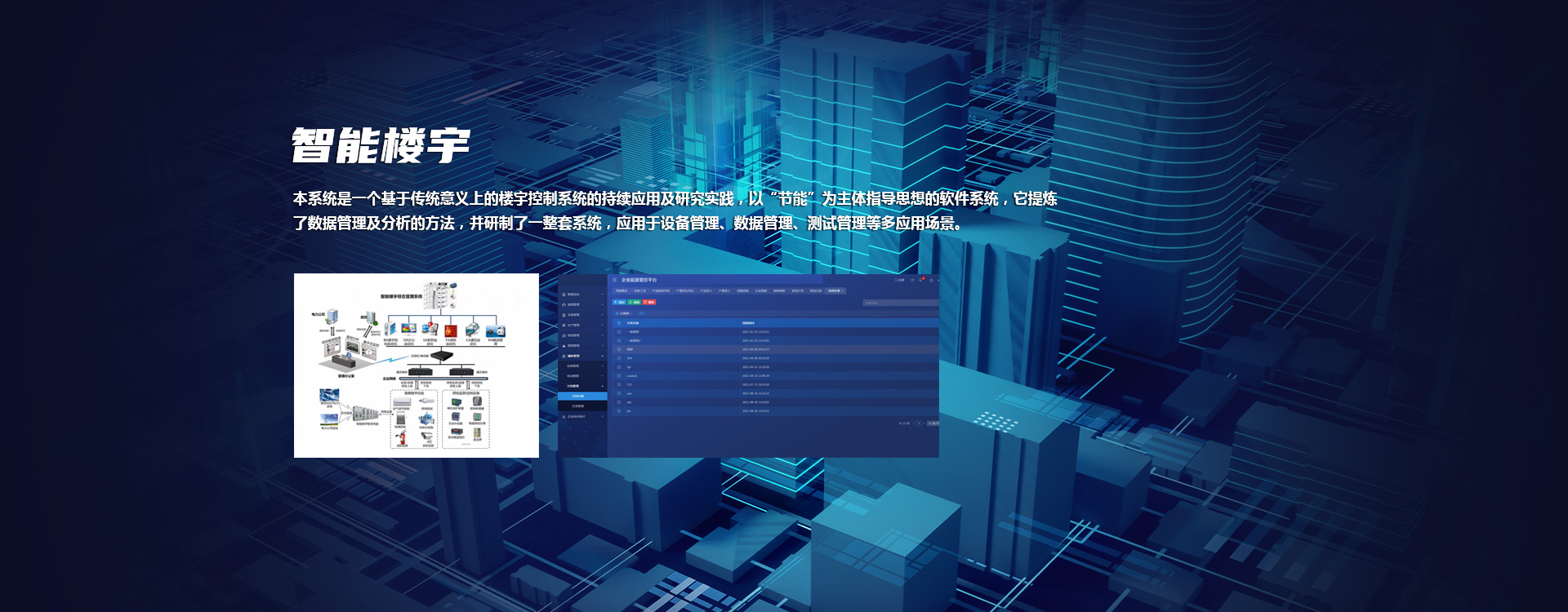The width and height of the screenshot is (1568, 612).
Task: Click the fire extinguisher icon in diagram
Action: [x=401, y=438]
